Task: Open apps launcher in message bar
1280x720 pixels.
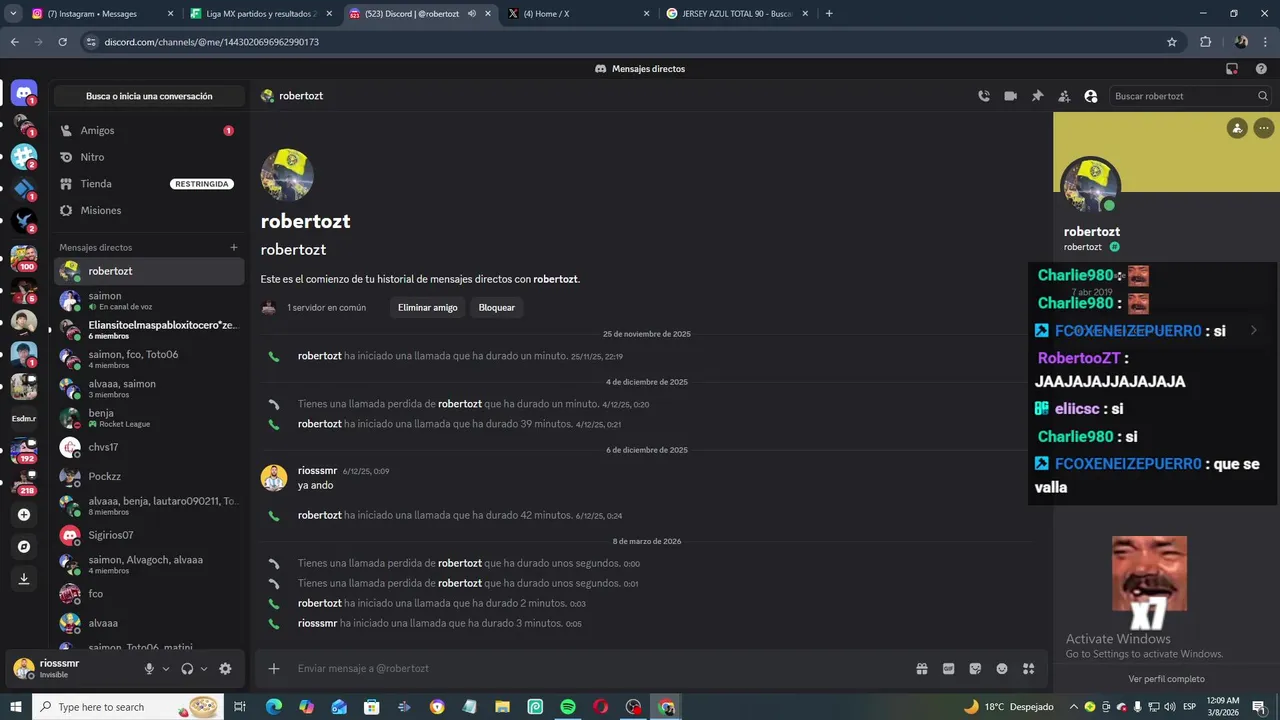Action: coord(1028,668)
